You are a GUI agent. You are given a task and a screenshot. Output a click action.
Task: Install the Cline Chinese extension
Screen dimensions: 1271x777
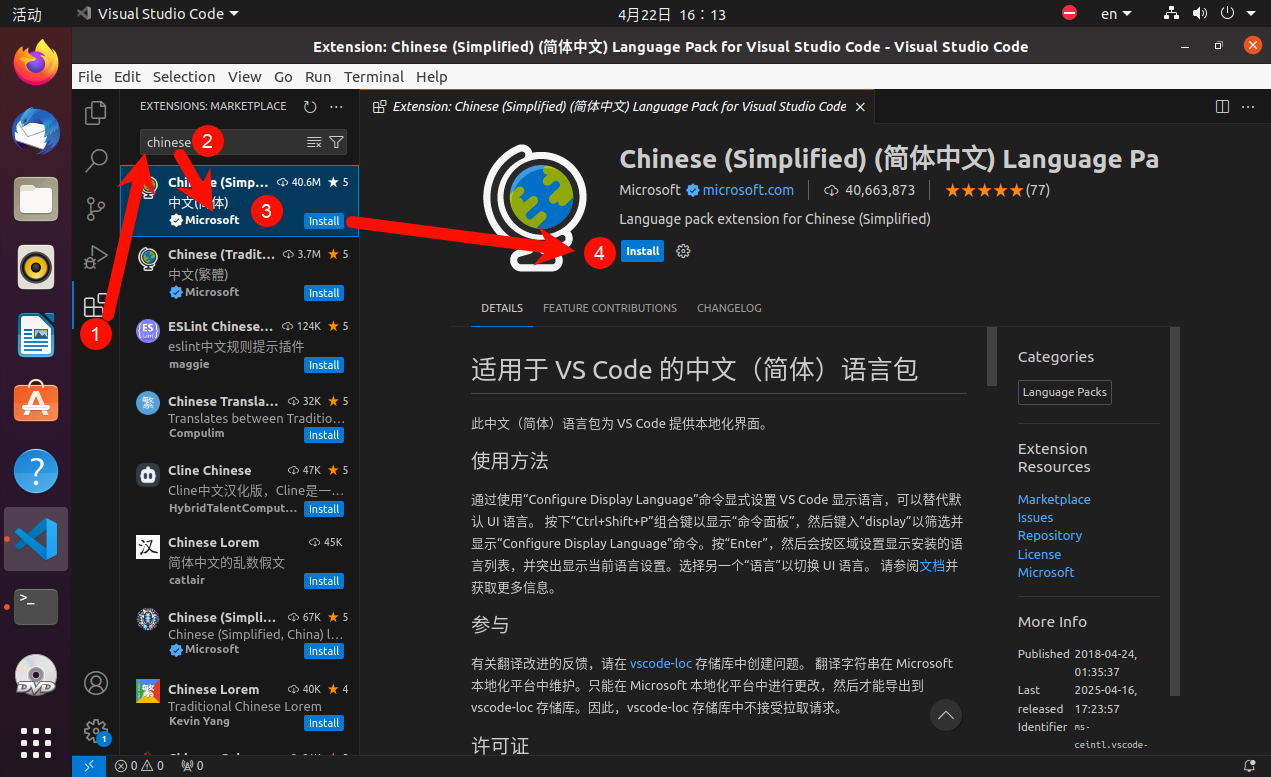click(x=324, y=509)
